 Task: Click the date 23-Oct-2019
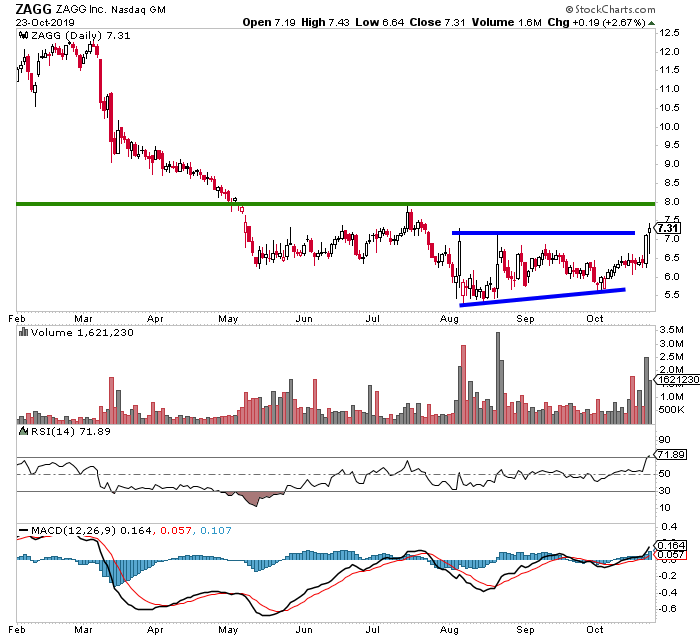[45, 22]
